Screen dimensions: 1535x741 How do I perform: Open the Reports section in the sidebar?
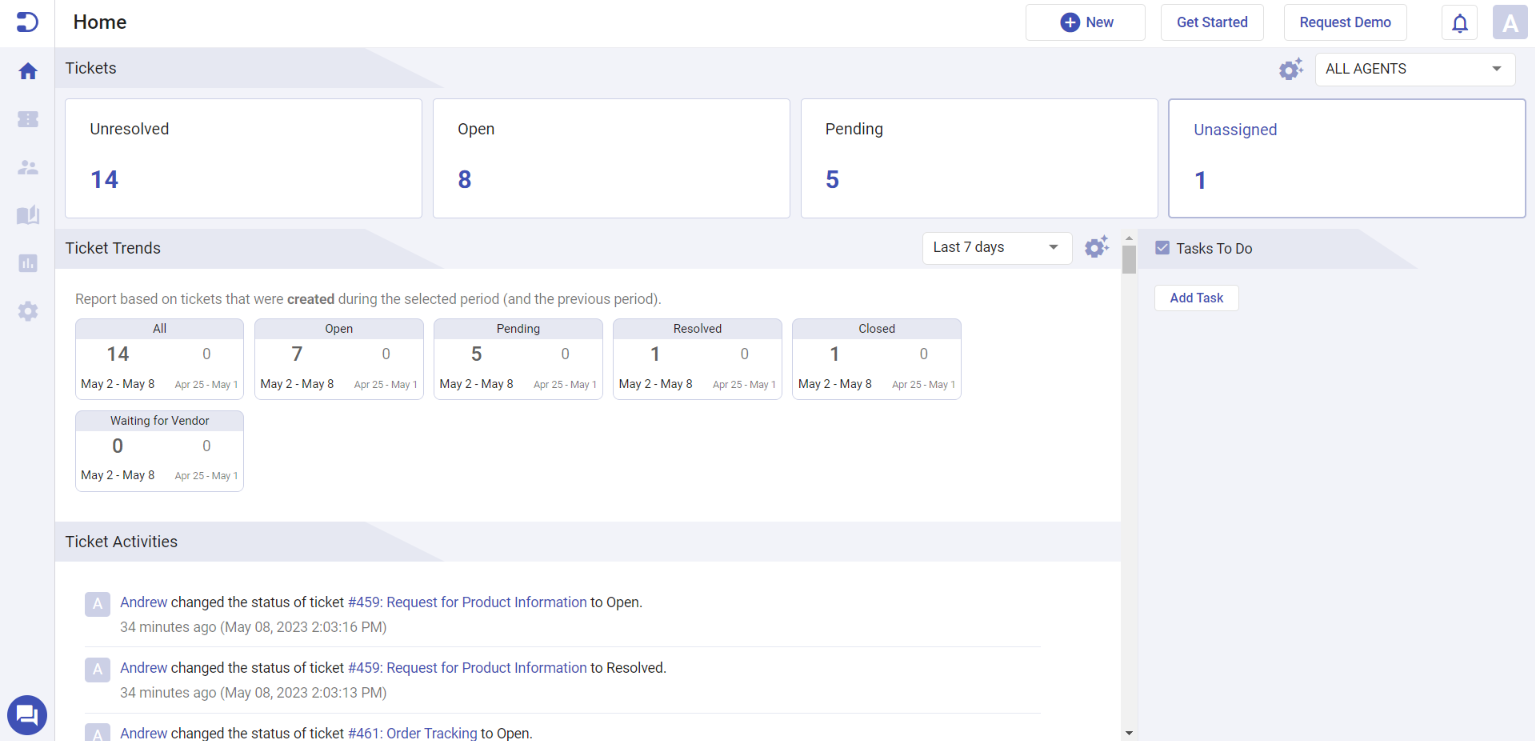coord(27,263)
